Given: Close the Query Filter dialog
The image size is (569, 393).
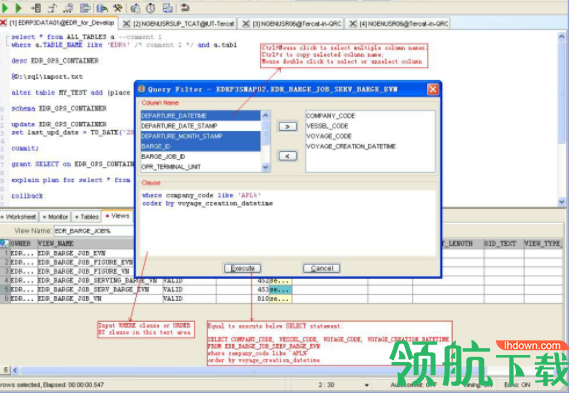Looking at the screenshot, I should point(433,89).
